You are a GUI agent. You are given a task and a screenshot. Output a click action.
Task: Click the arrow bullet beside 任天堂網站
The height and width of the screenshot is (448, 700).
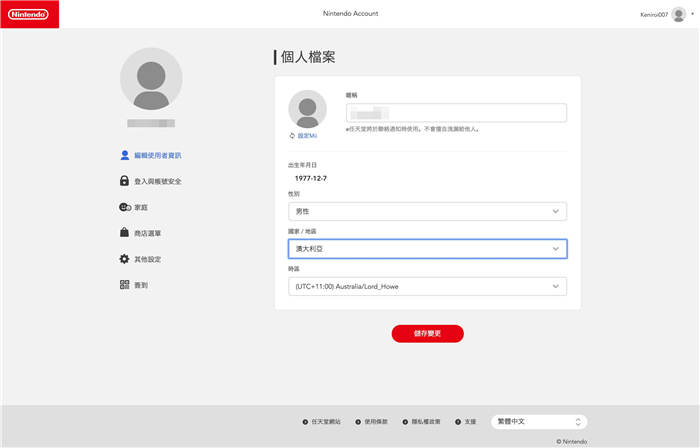pyautogui.click(x=305, y=422)
